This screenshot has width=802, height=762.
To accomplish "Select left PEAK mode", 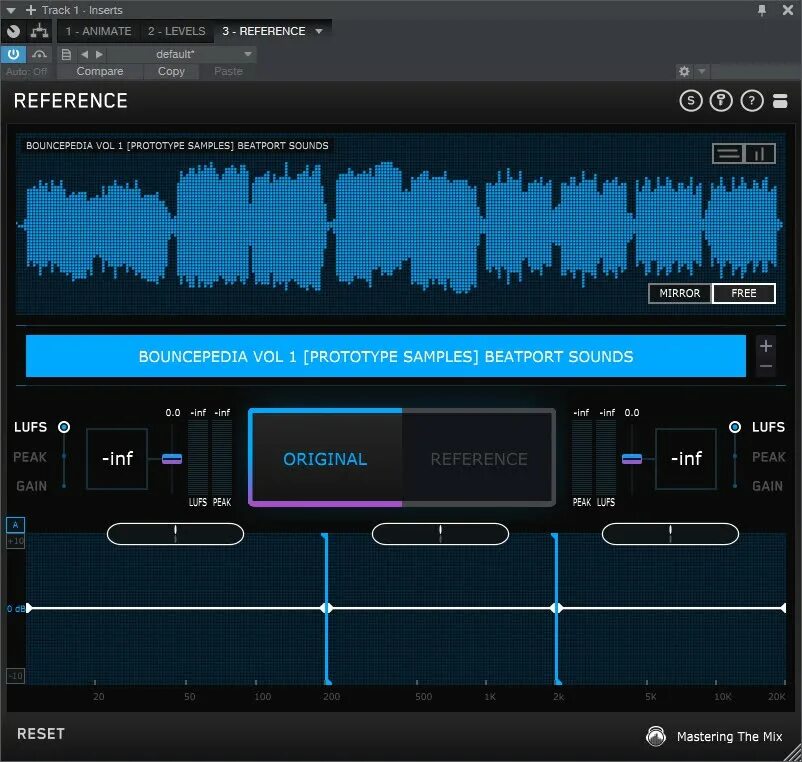I will (x=30, y=457).
